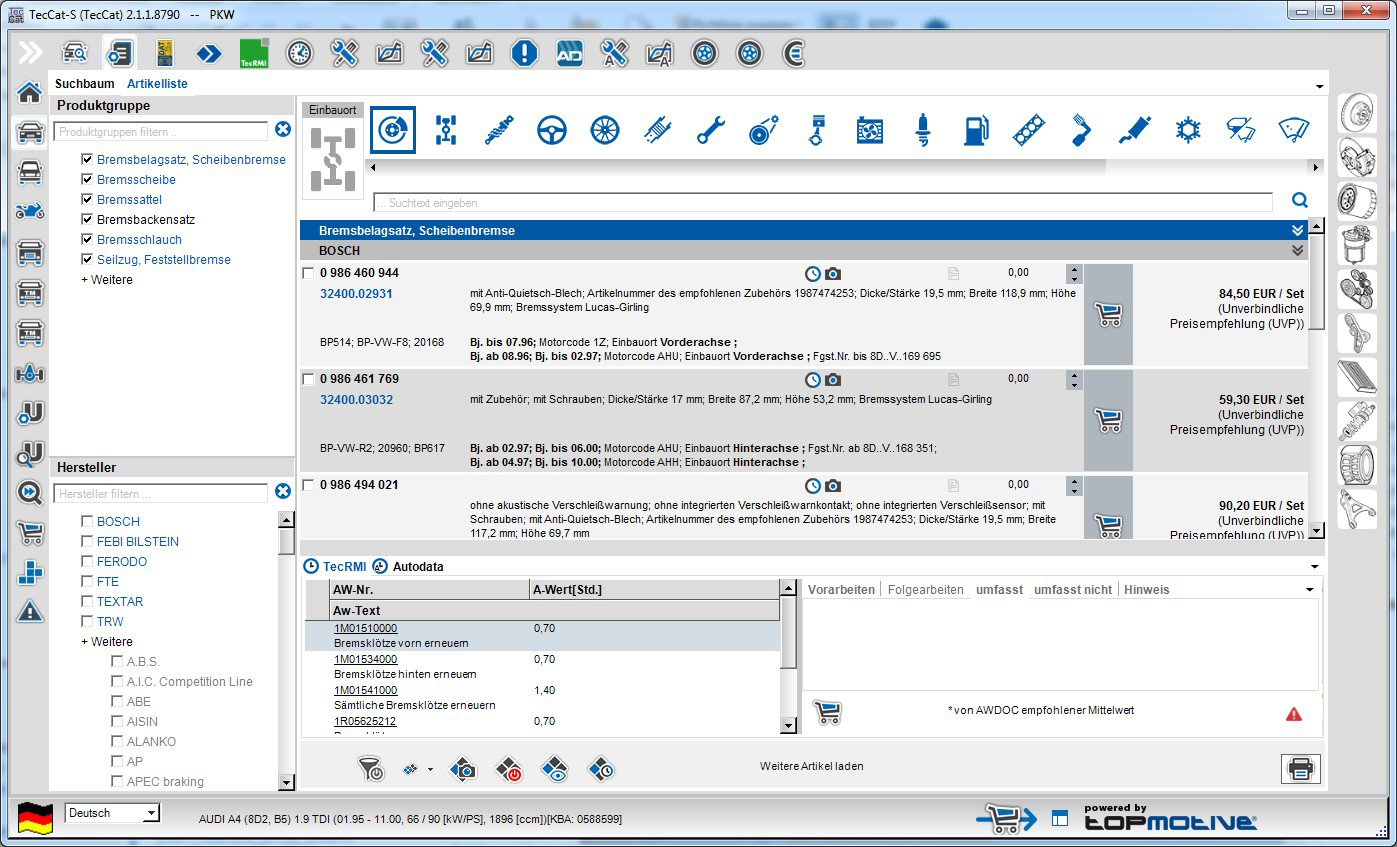Viewport: 1397px width, 847px height.
Task: Open the Deutsch language dropdown
Action: pos(151,814)
